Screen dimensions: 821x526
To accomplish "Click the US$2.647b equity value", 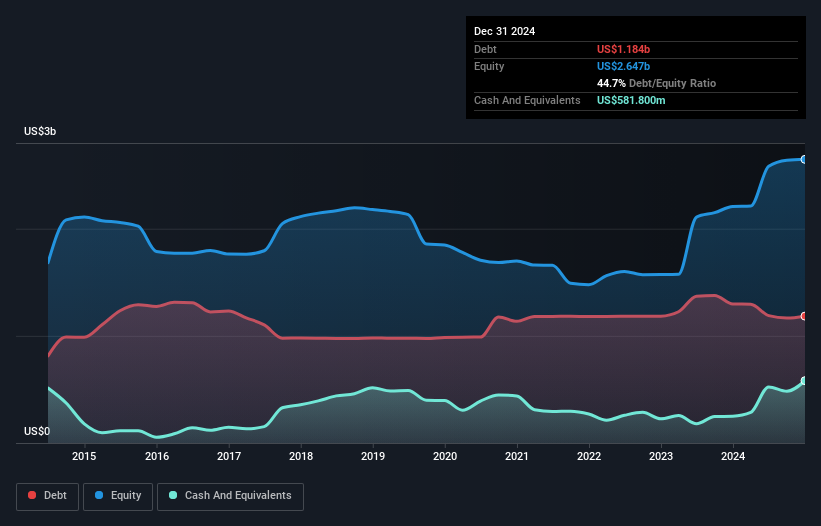I will [623, 66].
